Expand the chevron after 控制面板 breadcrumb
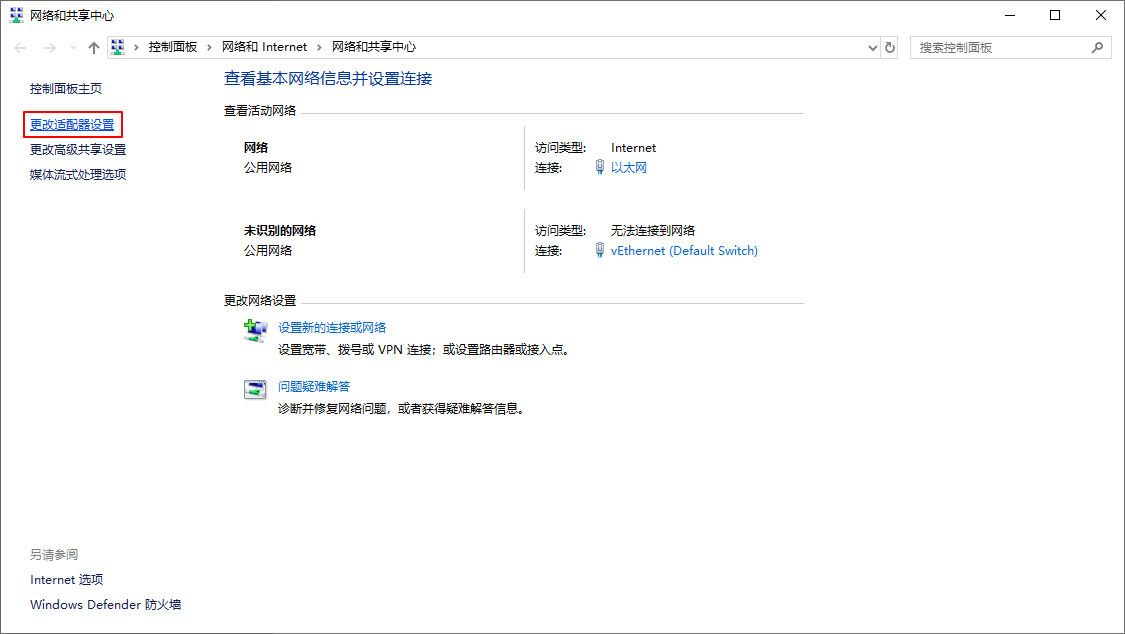 click(x=209, y=47)
